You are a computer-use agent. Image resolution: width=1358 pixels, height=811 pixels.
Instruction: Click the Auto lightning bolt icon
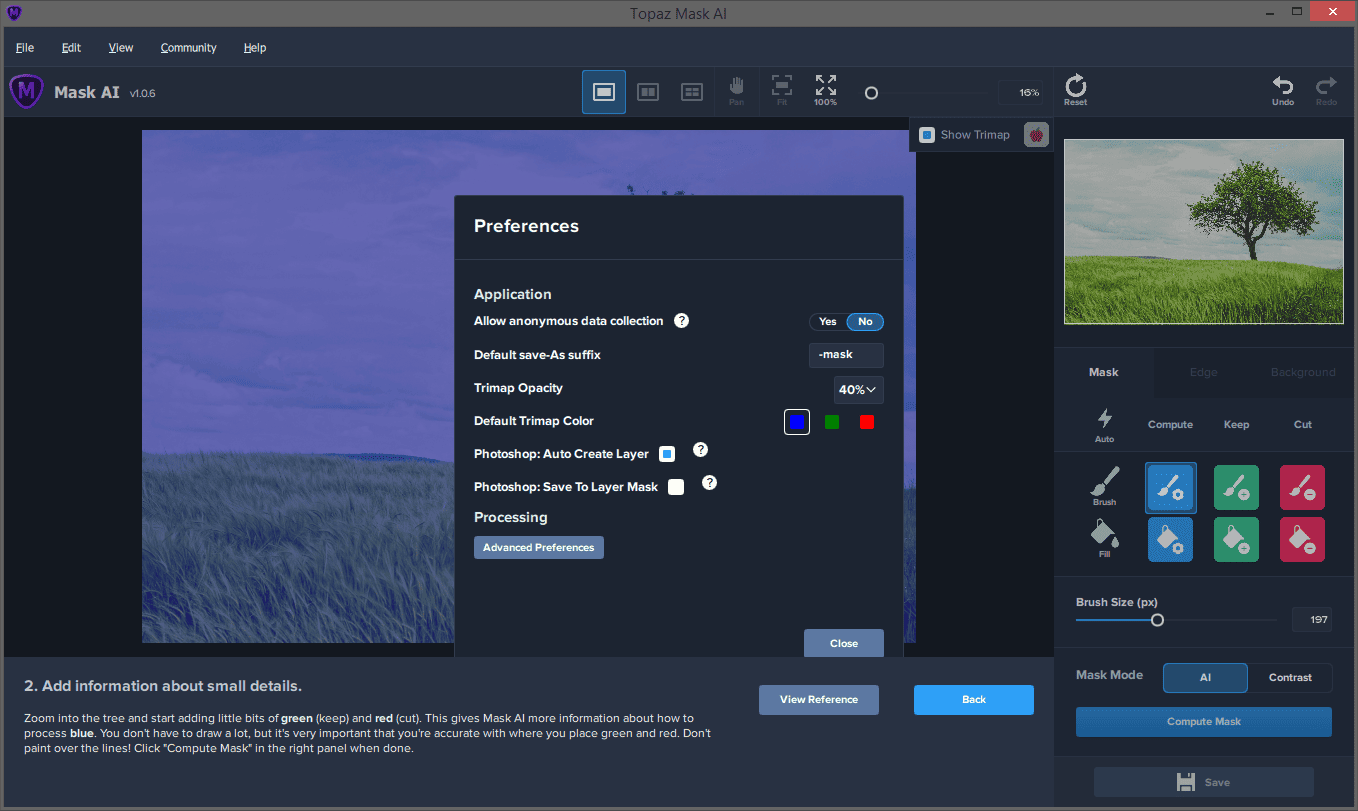click(1104, 424)
